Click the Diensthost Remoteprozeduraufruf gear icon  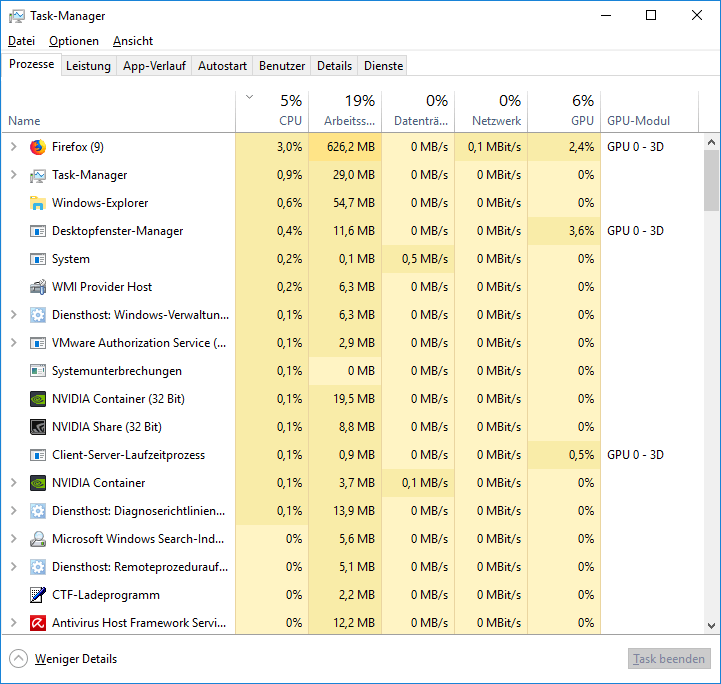(x=38, y=567)
